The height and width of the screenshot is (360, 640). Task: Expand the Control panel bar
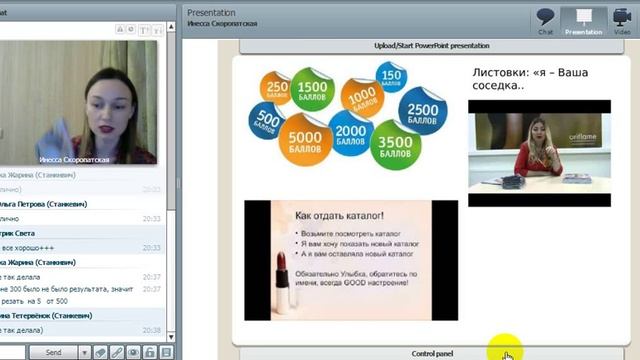431,353
